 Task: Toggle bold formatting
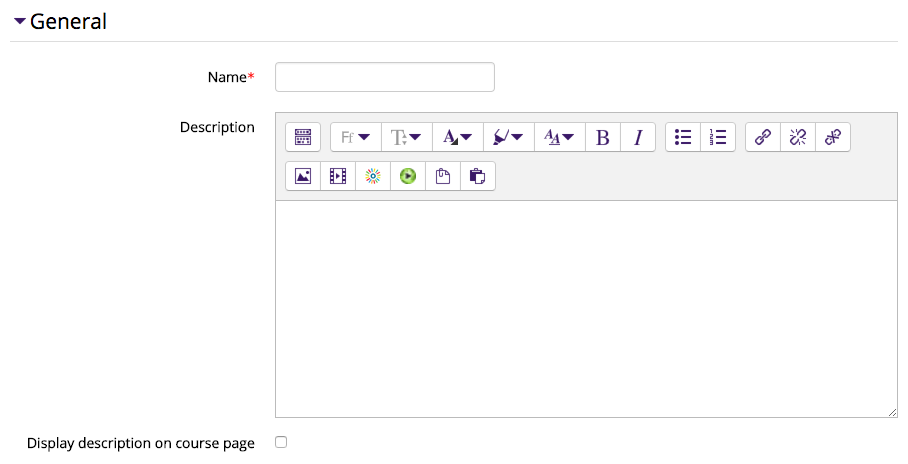(x=603, y=137)
